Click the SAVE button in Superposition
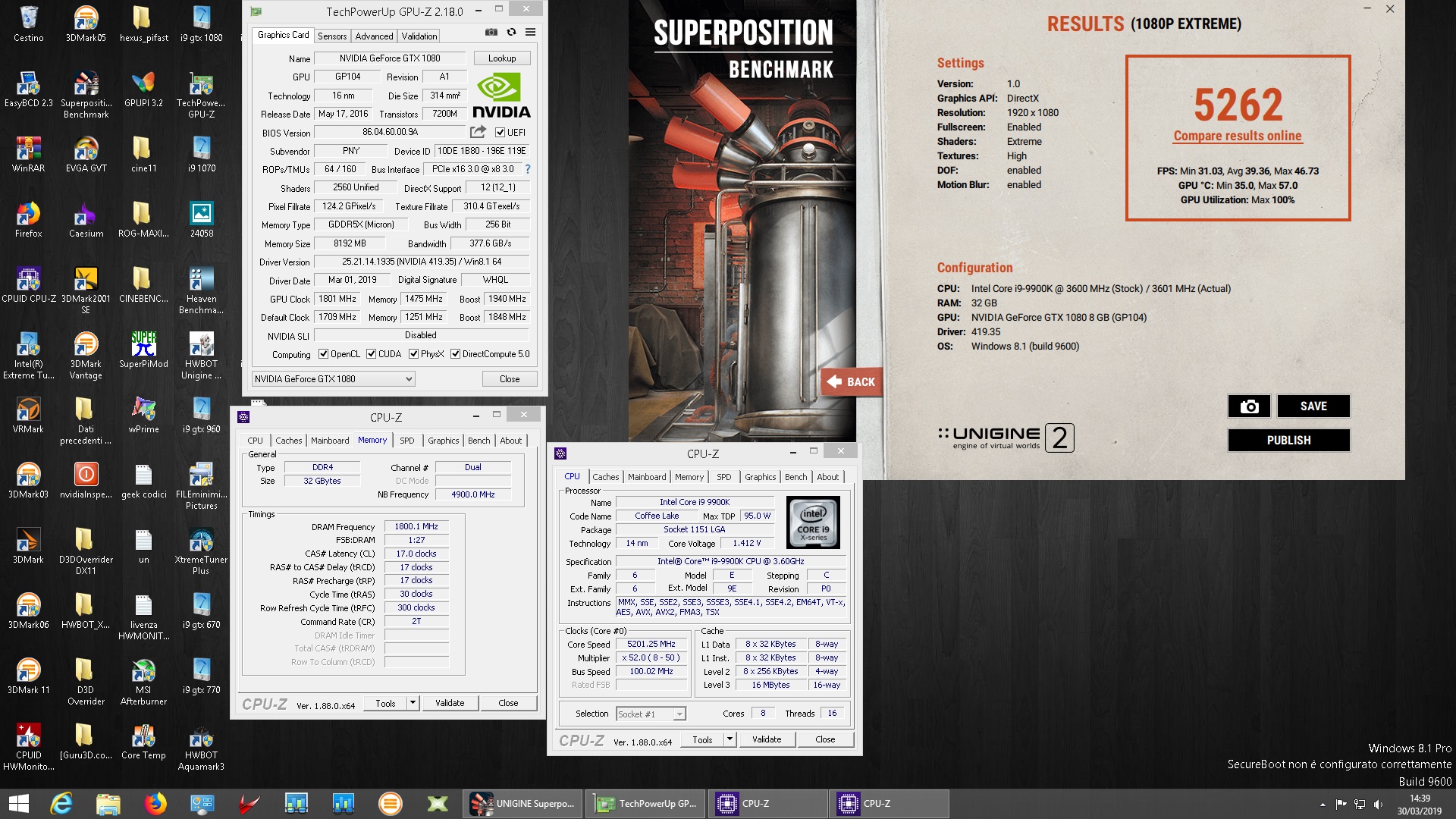The width and height of the screenshot is (1456, 819). pos(1313,406)
